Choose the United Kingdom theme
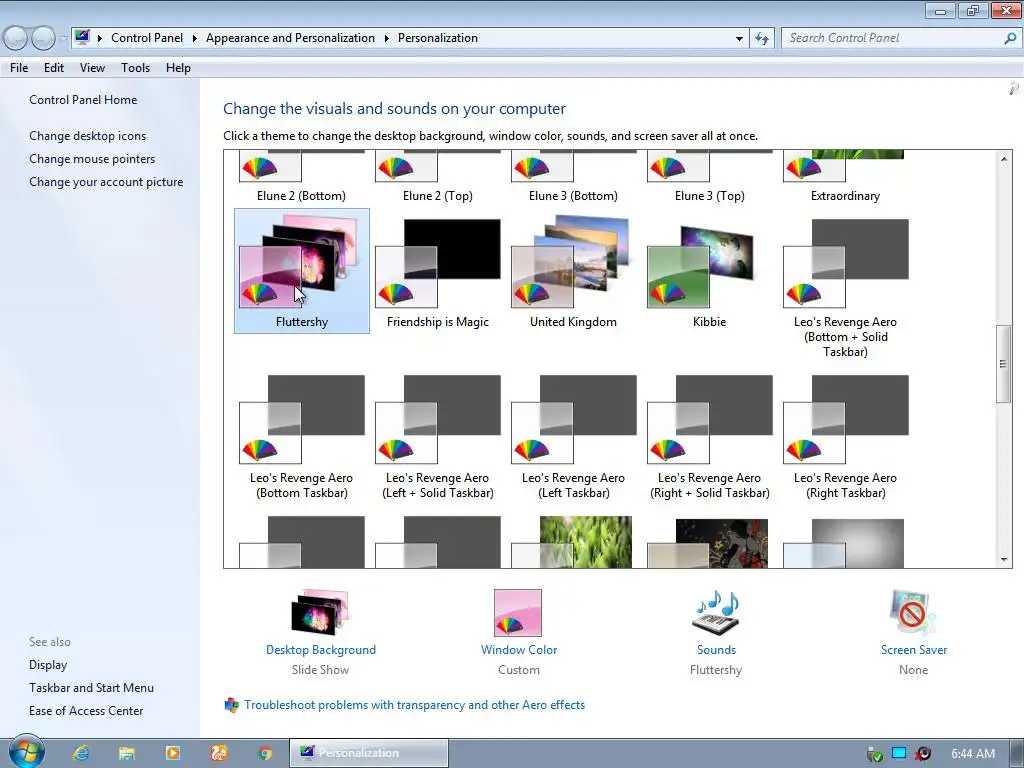 573,271
